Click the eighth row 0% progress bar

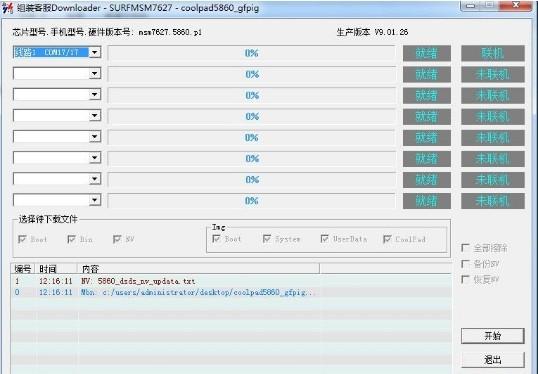point(252,201)
